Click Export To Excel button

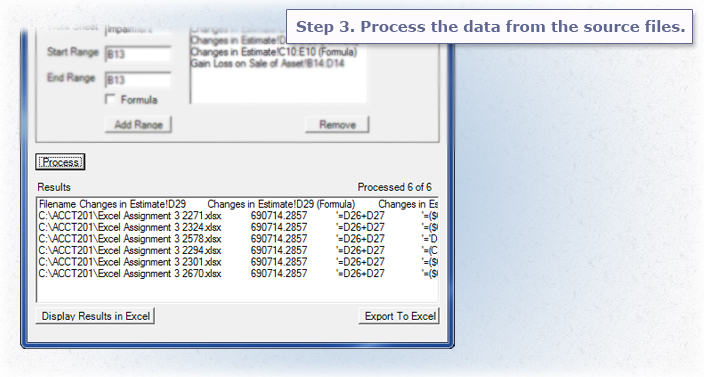pos(399,316)
